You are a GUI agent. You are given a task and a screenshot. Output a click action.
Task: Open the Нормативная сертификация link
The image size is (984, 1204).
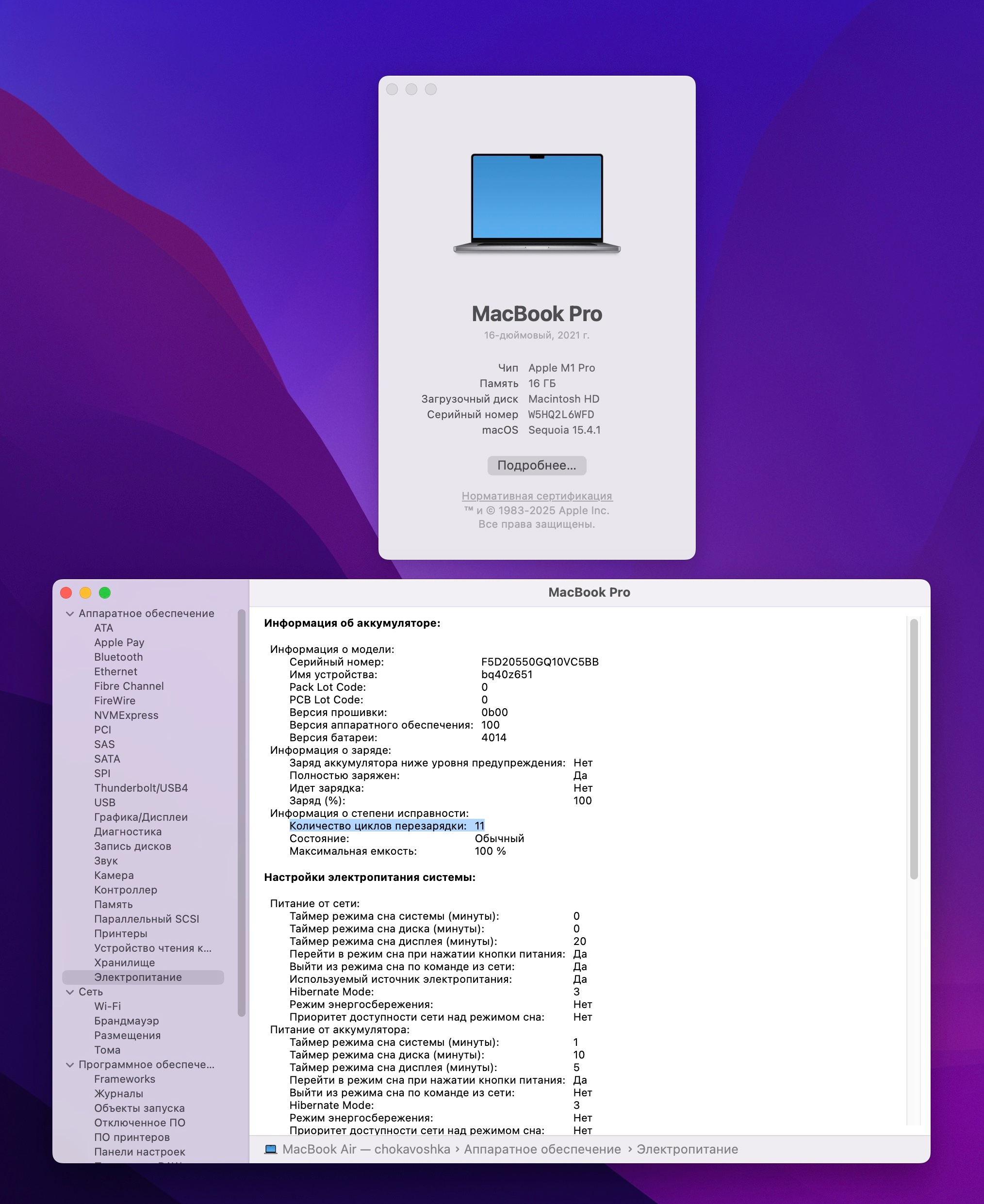[x=536, y=496]
